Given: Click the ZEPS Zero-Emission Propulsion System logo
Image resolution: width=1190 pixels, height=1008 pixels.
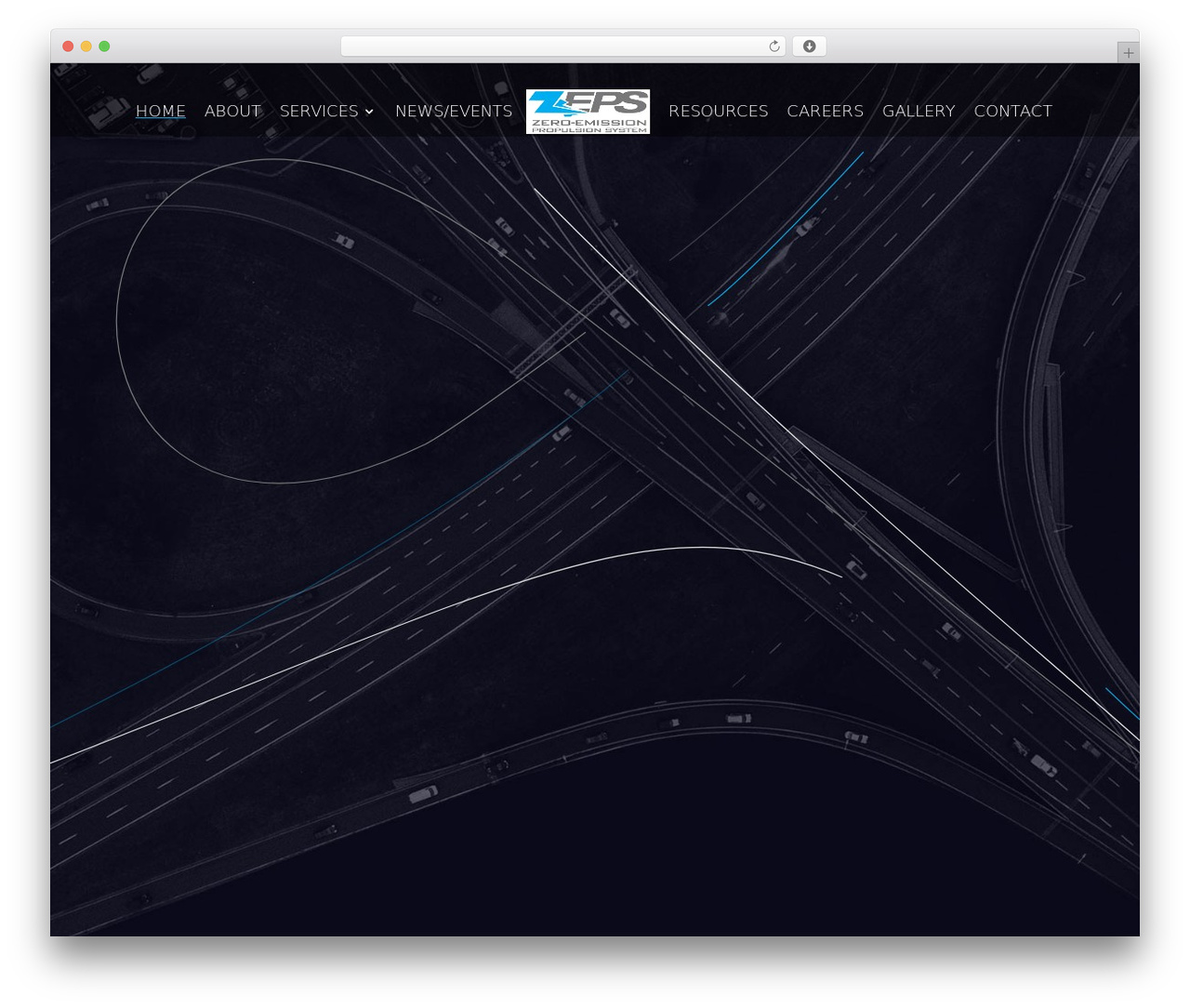Looking at the screenshot, I should [x=588, y=112].
